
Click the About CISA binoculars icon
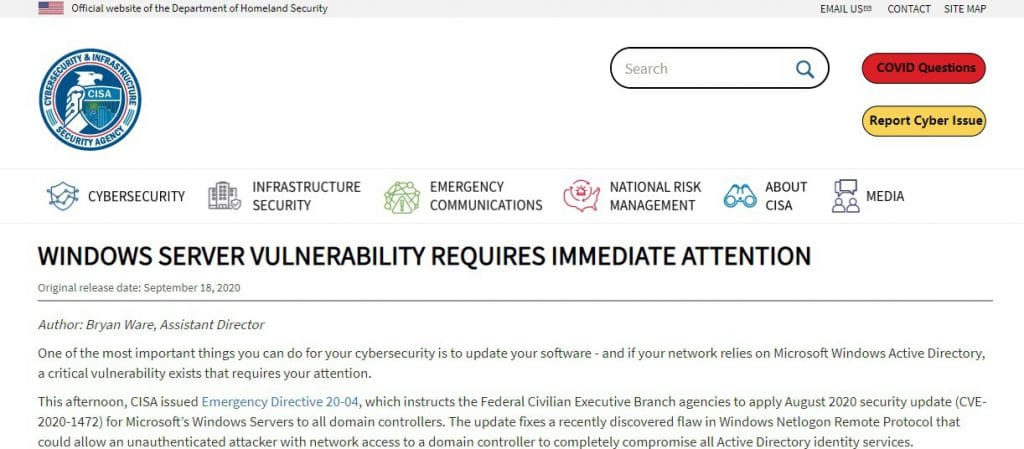tap(740, 196)
